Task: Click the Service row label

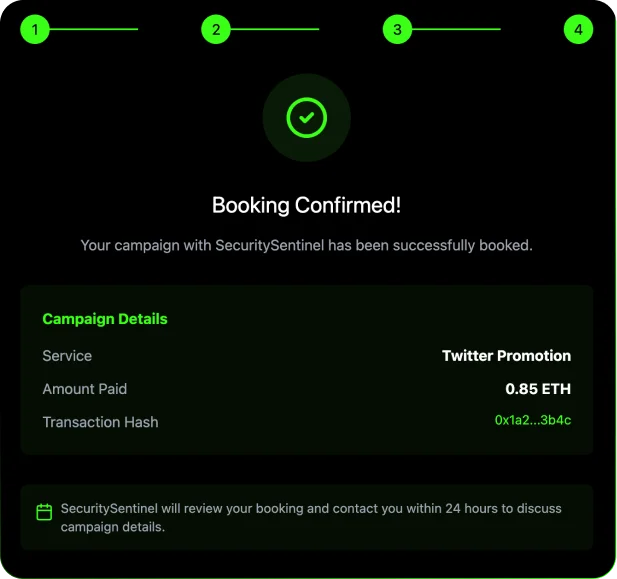Action: (67, 356)
